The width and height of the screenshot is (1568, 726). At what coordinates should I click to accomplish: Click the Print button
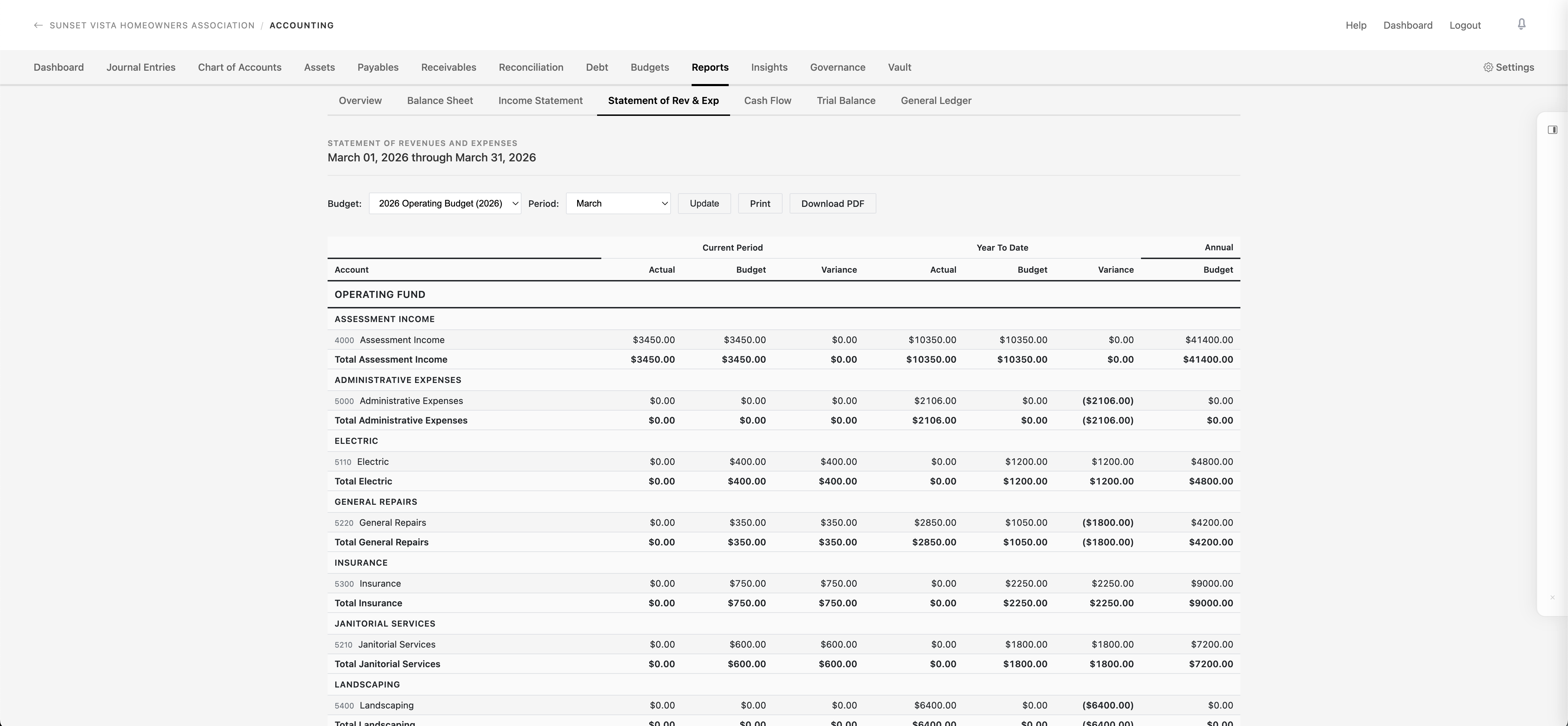point(759,203)
